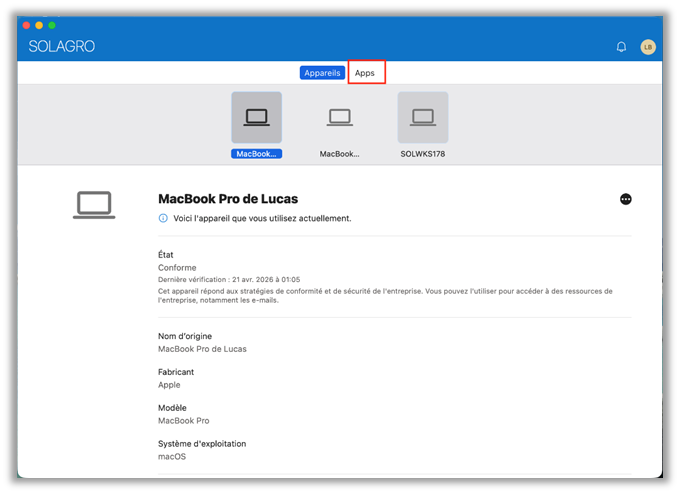This screenshot has width=680, height=494.
Task: Click the MacBook Pro de Lucas heading
Action: 228,199
